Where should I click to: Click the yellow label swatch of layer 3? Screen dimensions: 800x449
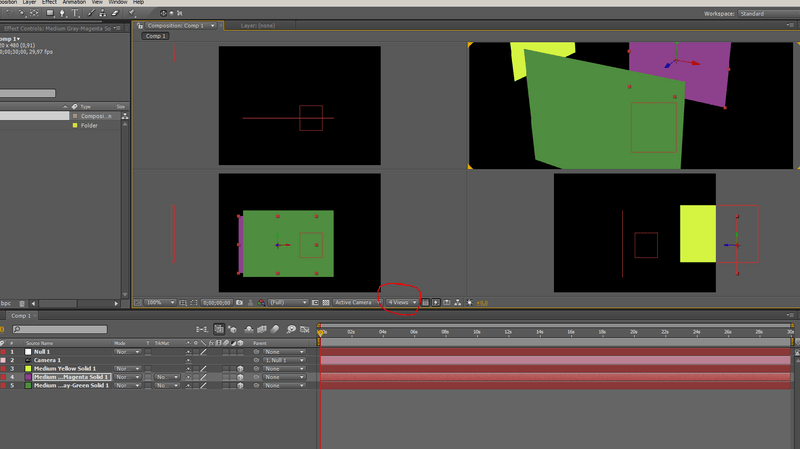(x=27, y=369)
